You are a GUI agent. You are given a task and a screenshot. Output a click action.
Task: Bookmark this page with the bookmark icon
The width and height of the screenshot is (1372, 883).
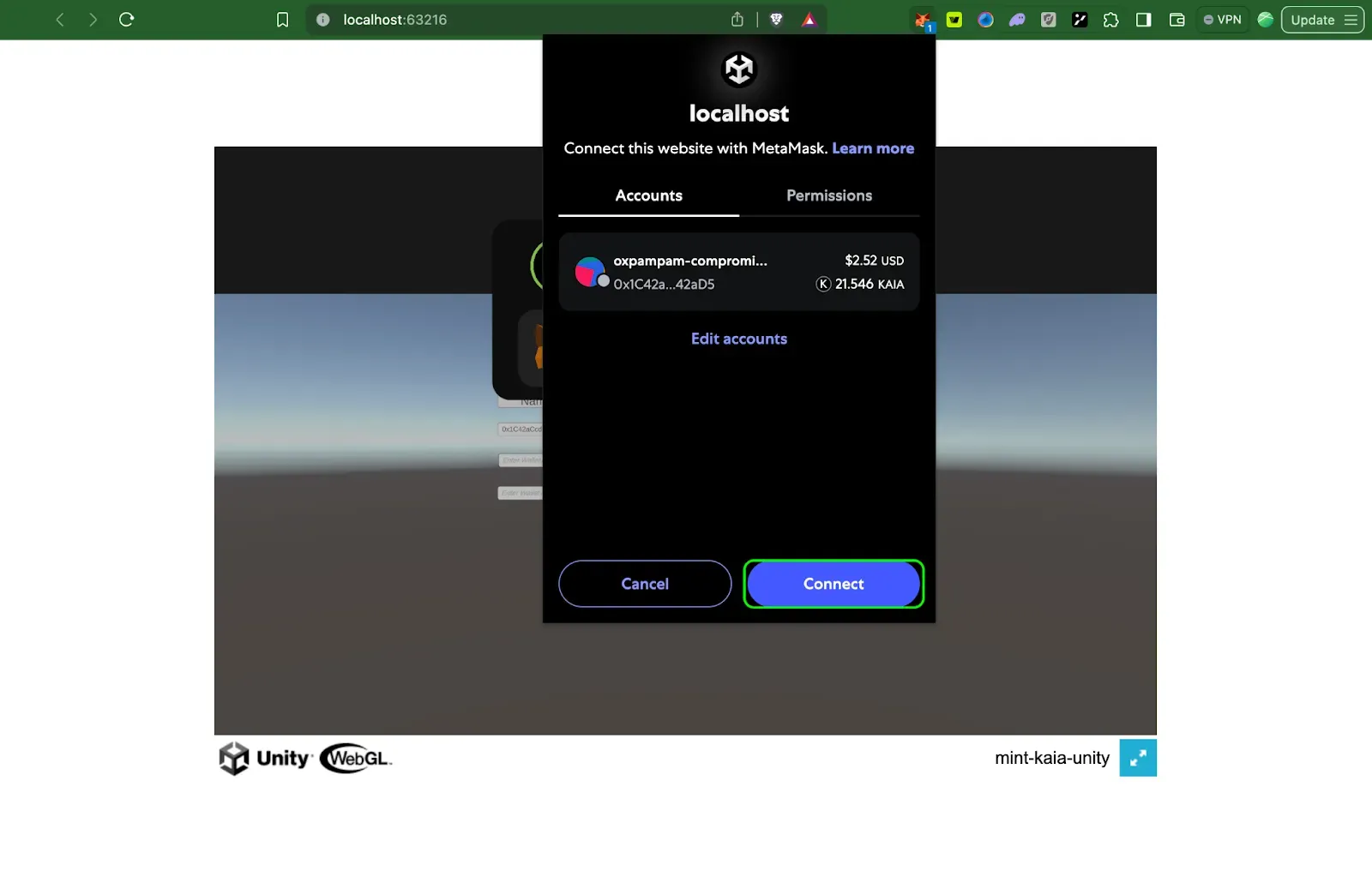282,20
